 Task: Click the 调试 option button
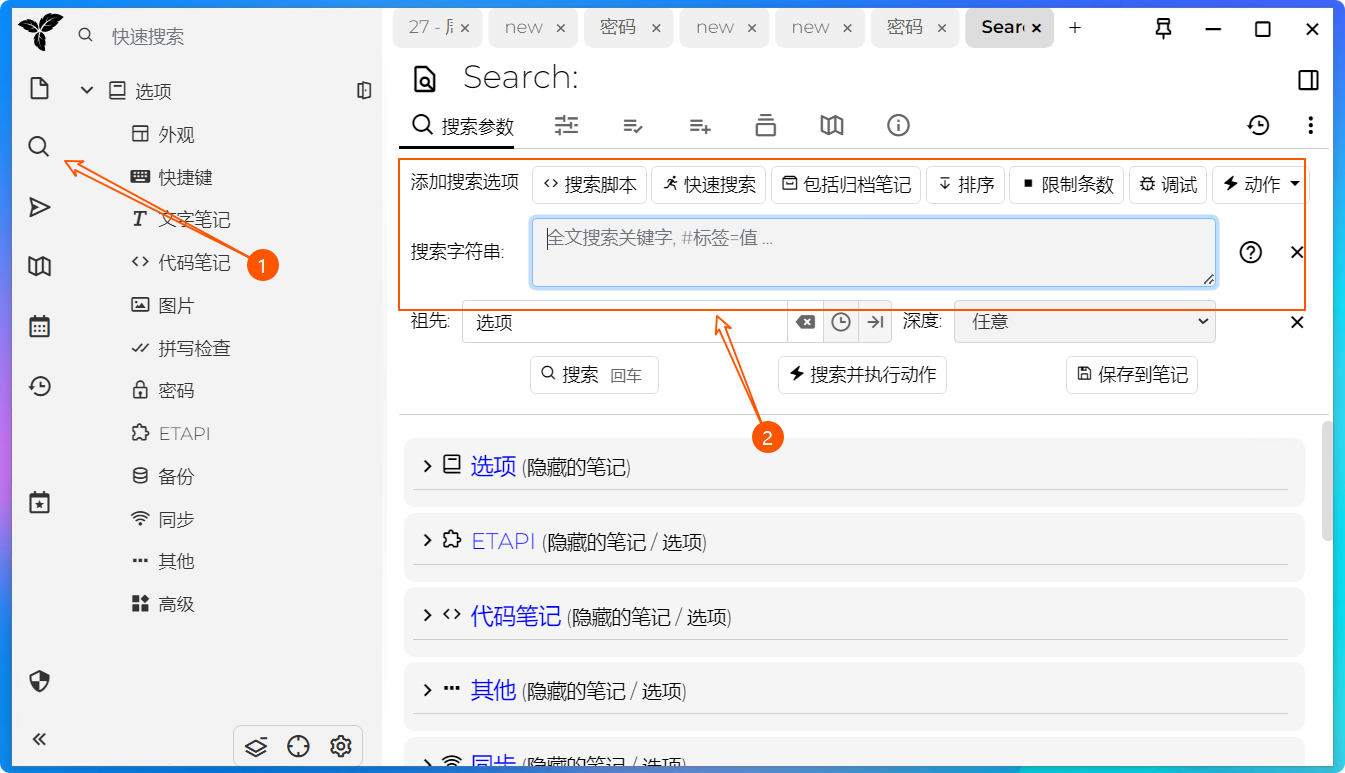pos(1168,184)
